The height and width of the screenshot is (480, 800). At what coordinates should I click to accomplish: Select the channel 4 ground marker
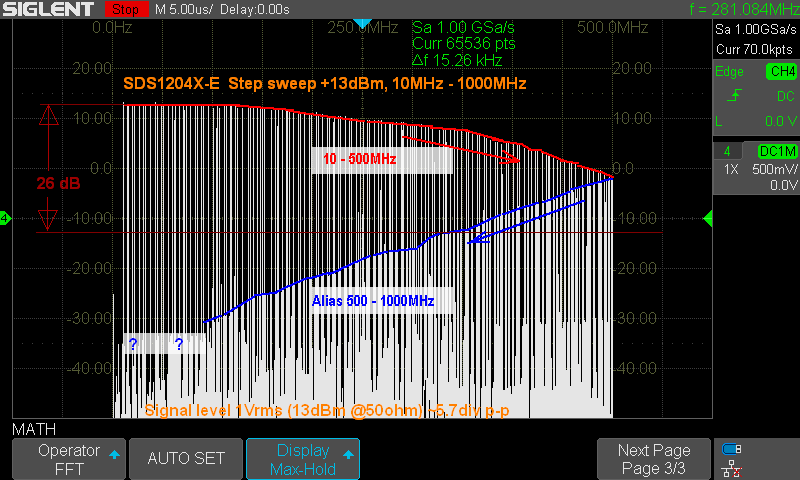coord(5,218)
